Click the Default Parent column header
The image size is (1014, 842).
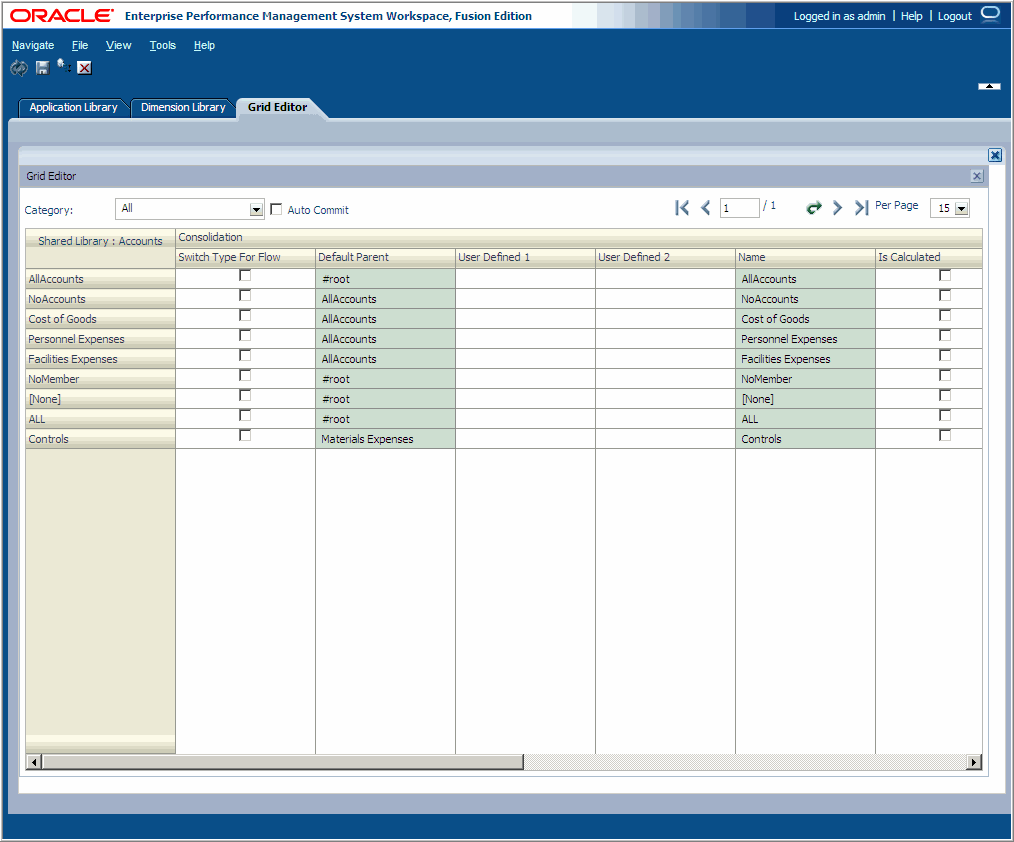pyautogui.click(x=385, y=257)
